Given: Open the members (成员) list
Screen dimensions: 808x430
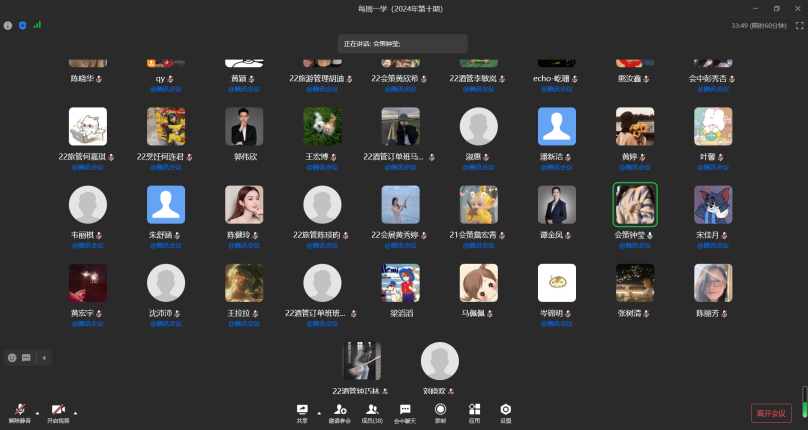Looking at the screenshot, I should [x=372, y=411].
